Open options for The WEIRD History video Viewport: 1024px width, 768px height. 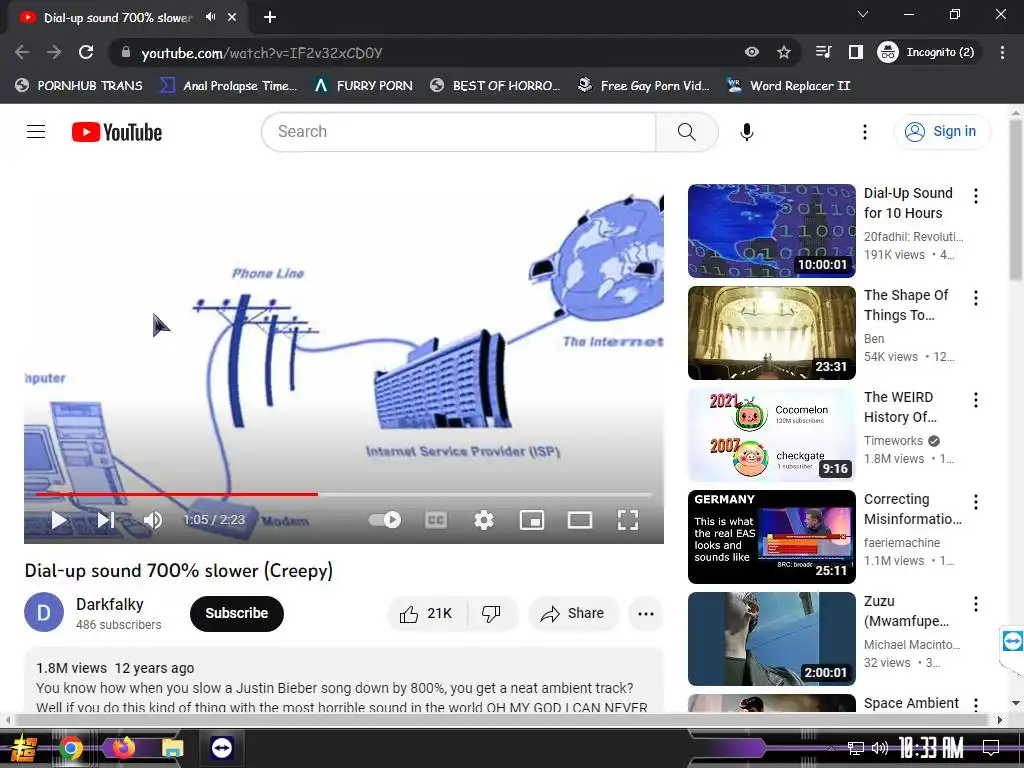coord(976,400)
